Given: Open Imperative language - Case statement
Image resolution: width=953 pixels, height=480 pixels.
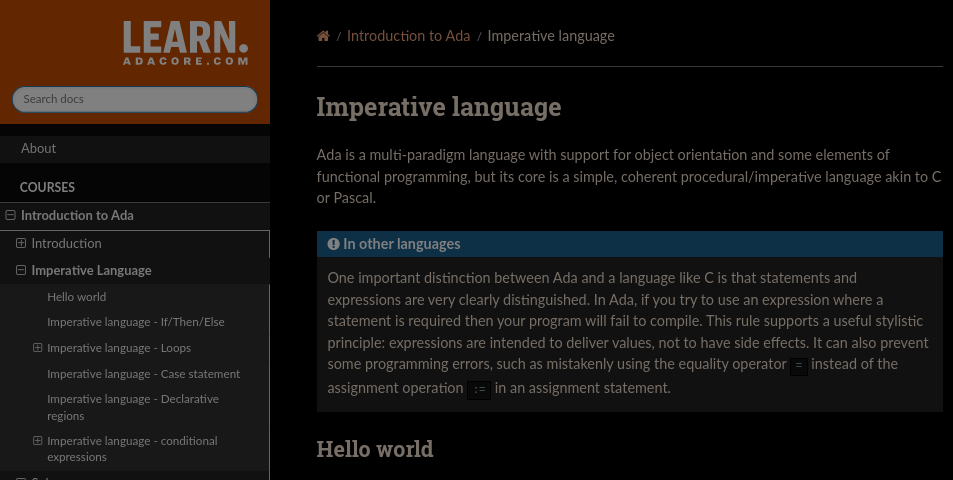Looking at the screenshot, I should coord(143,374).
